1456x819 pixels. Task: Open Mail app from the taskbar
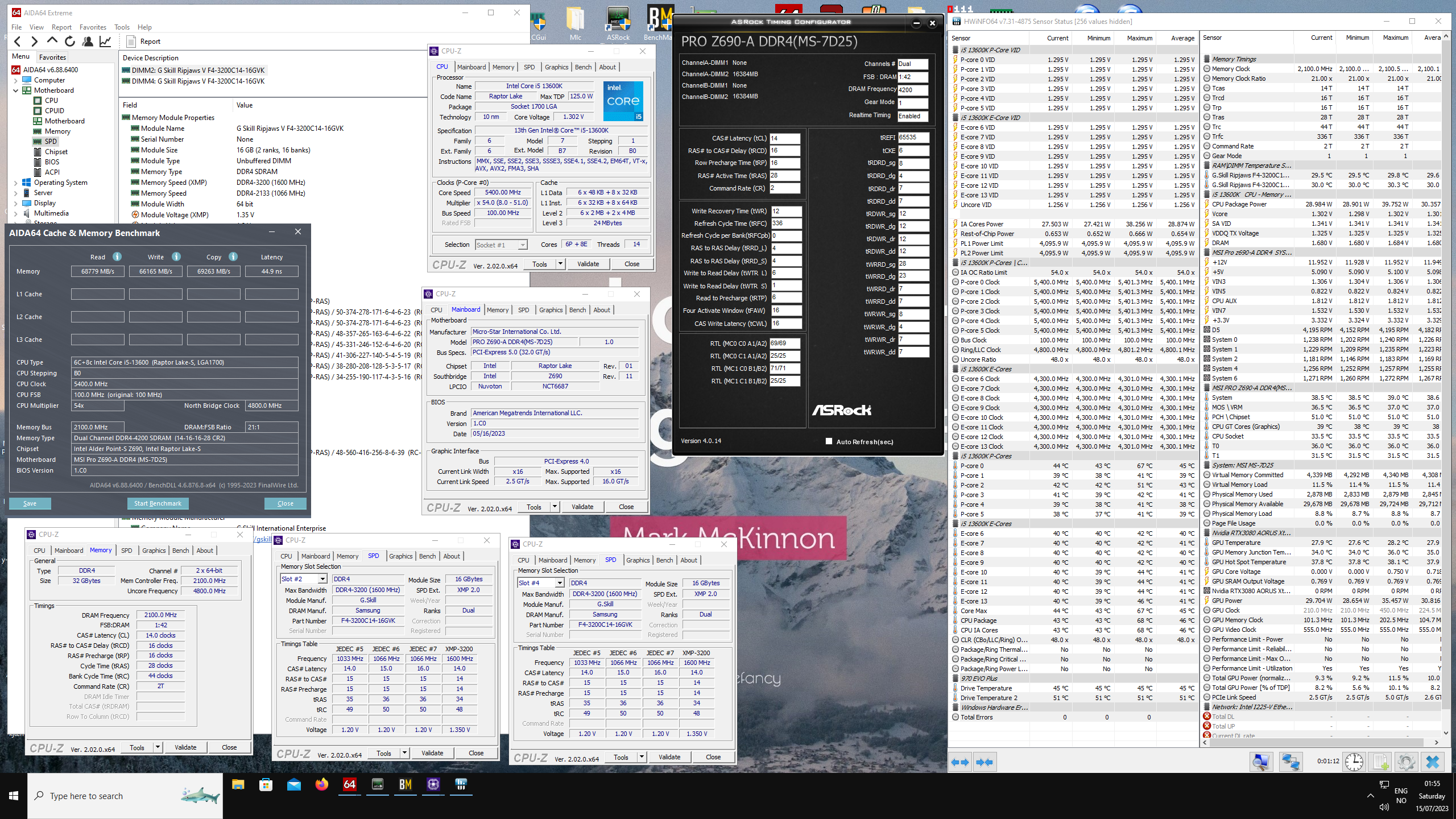pos(294,785)
